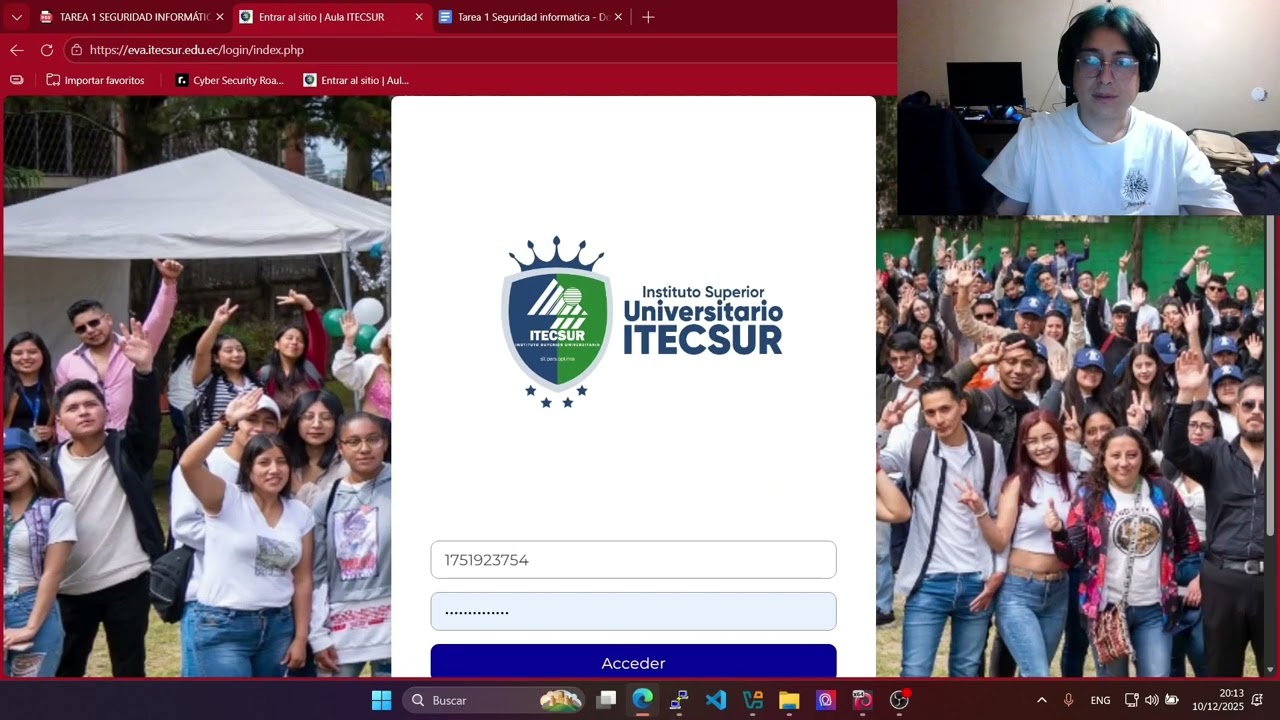Change the ENG input language
Viewport: 1280px width, 720px height.
pyautogui.click(x=1100, y=700)
